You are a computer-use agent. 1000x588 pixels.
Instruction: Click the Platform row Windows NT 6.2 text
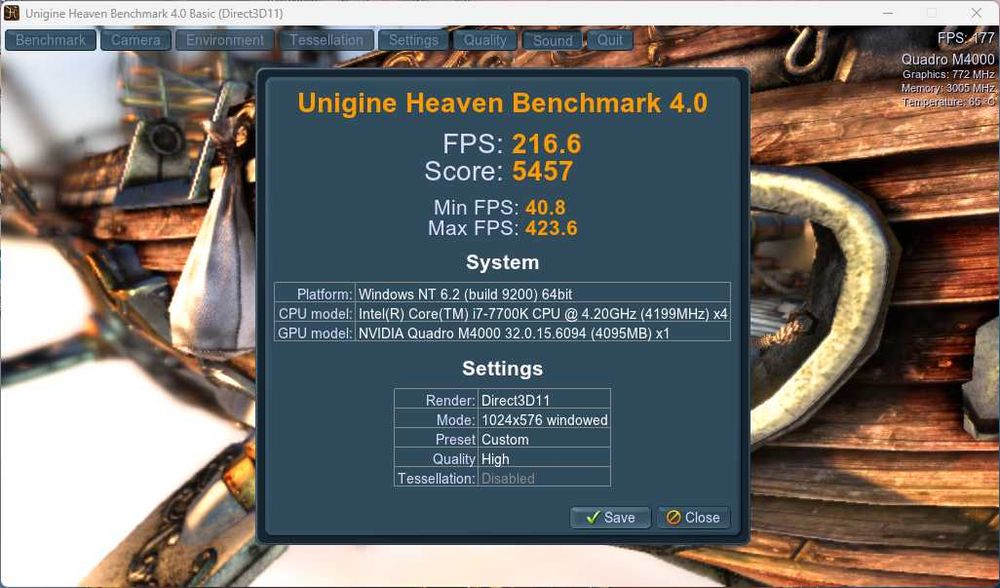(465, 294)
